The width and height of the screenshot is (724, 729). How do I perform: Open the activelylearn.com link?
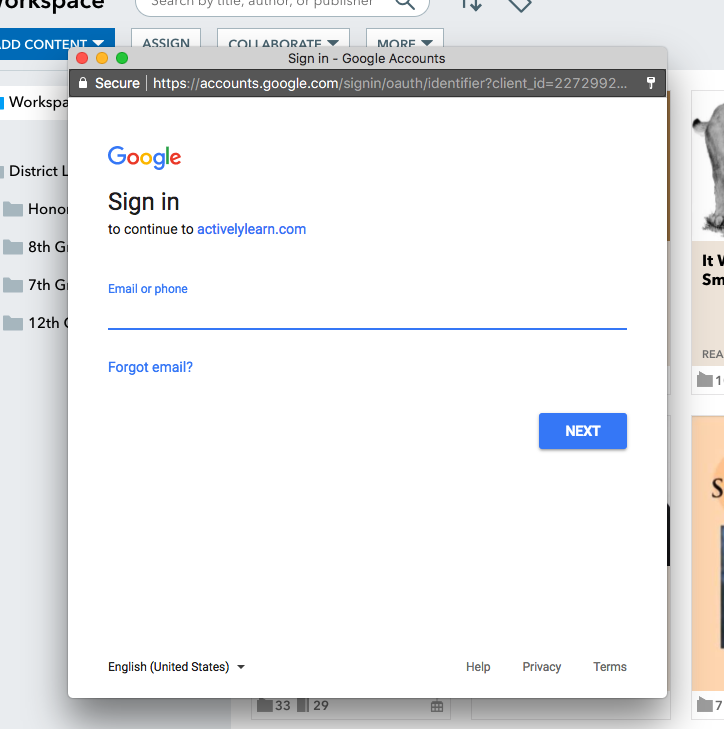(x=252, y=229)
